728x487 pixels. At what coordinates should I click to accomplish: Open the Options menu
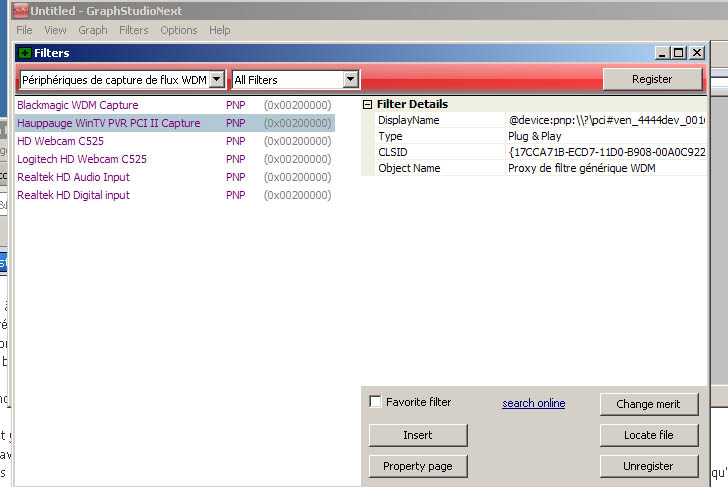click(x=179, y=30)
